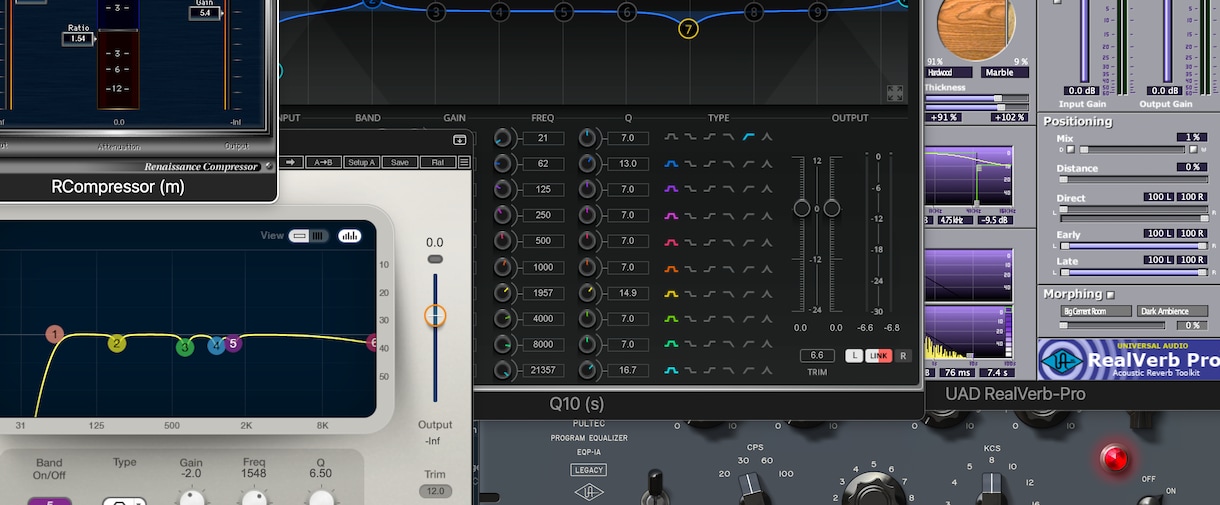Click the Flat button in the toolbar

tap(438, 162)
